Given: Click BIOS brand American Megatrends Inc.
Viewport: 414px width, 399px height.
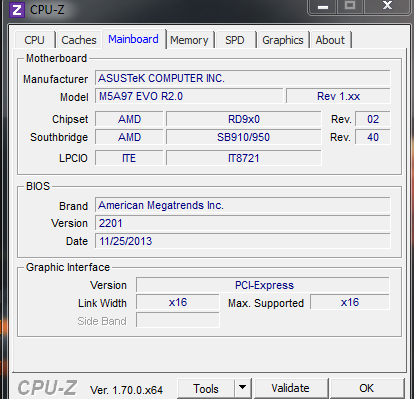Looking at the screenshot, I should (242, 205).
